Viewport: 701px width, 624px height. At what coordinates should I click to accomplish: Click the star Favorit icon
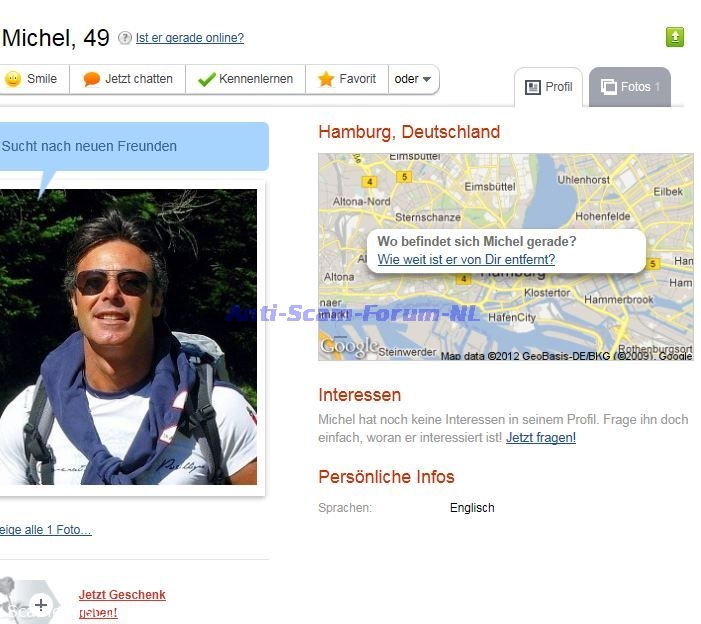pyautogui.click(x=326, y=79)
